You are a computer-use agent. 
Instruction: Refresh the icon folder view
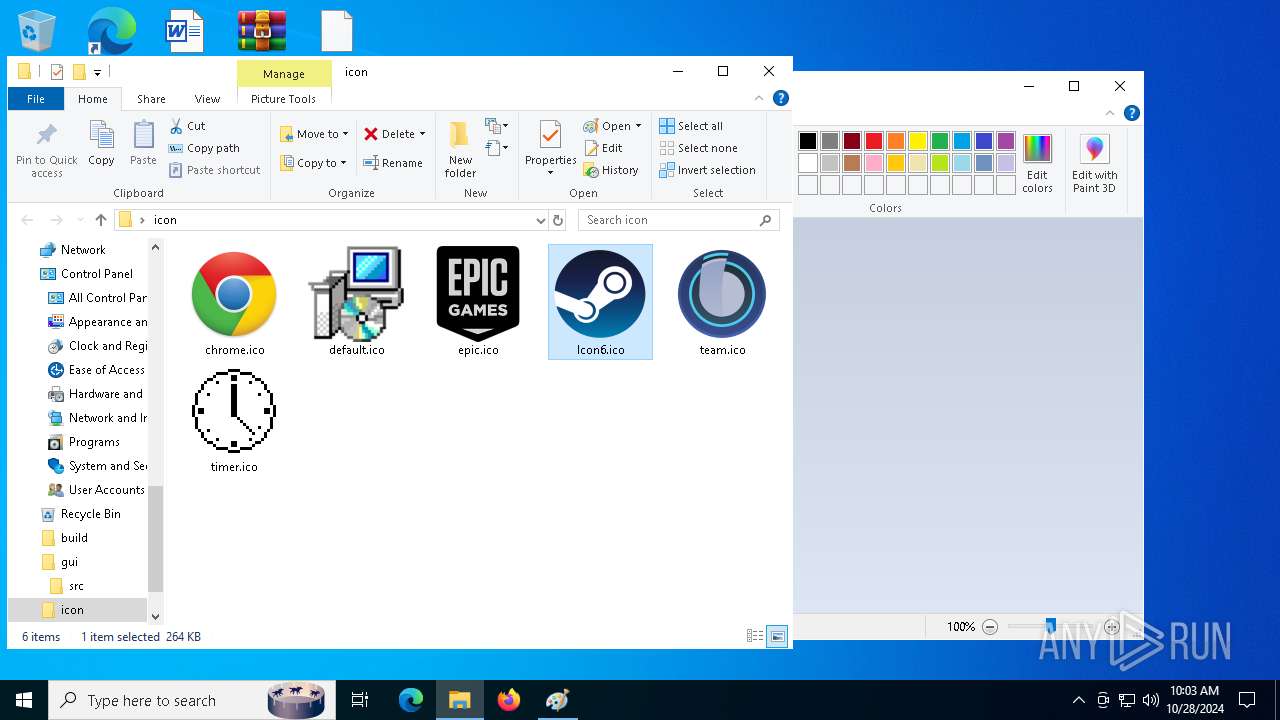558,220
